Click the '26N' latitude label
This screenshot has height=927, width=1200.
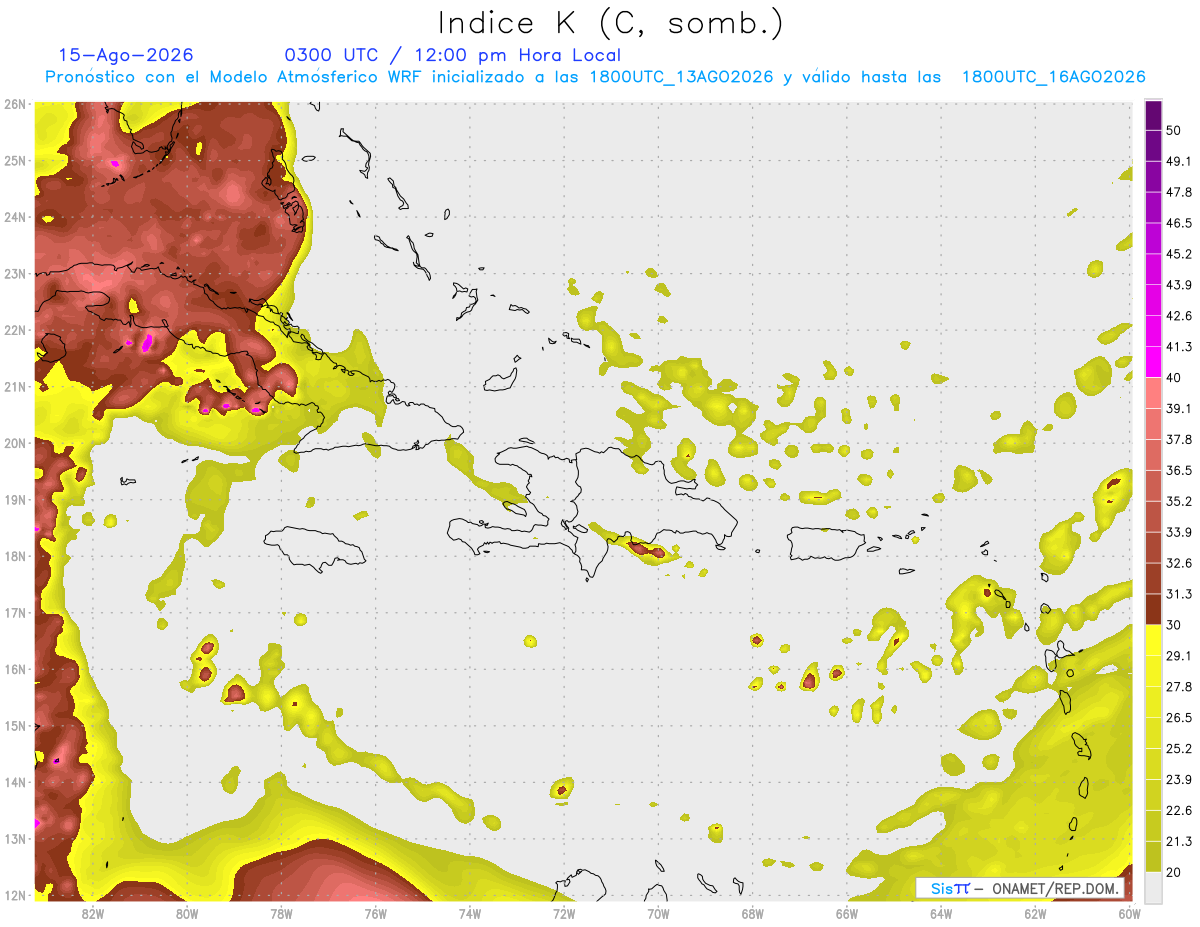click(x=15, y=104)
